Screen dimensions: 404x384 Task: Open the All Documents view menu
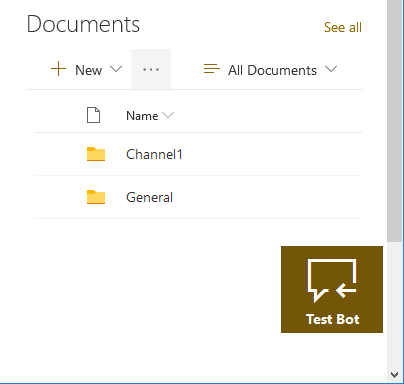(272, 70)
